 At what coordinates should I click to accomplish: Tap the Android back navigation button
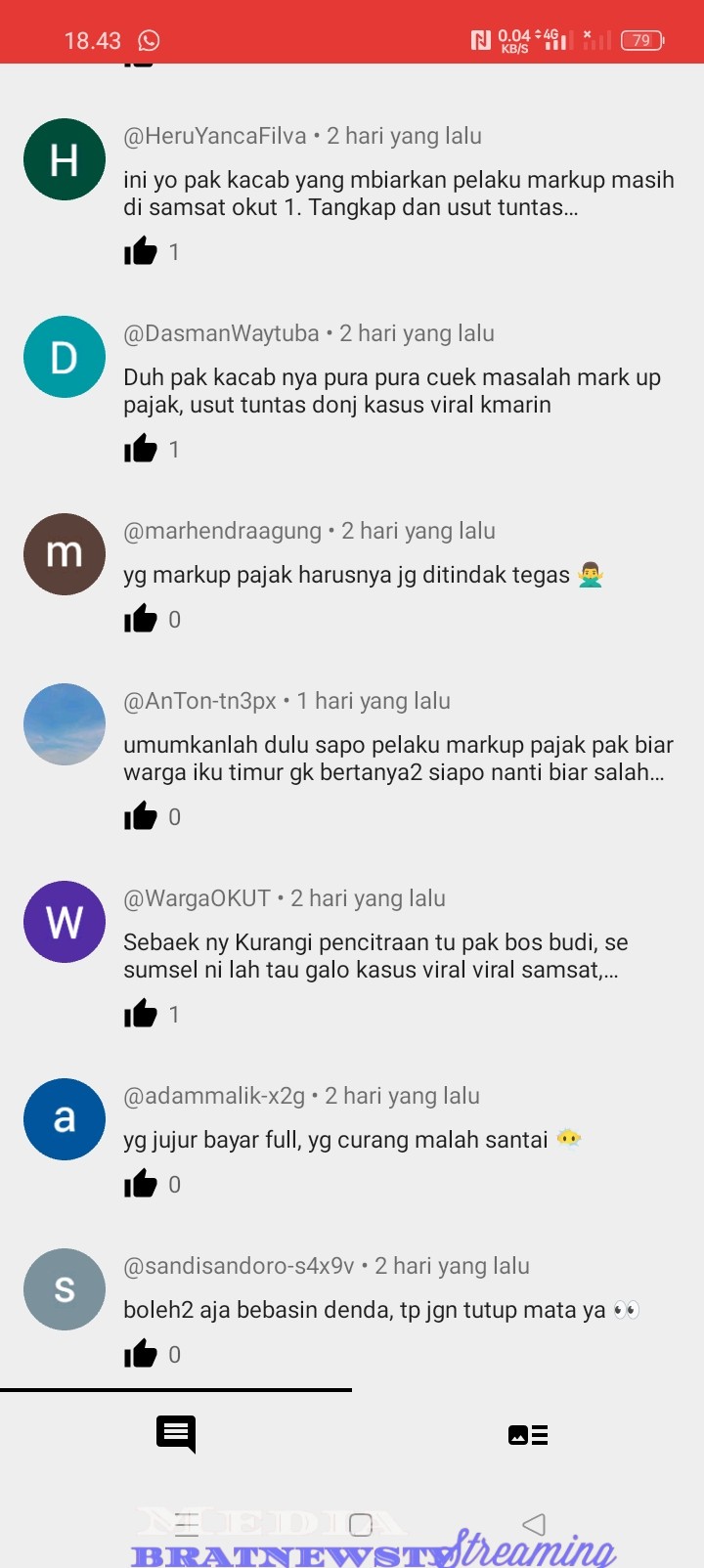point(534,1524)
